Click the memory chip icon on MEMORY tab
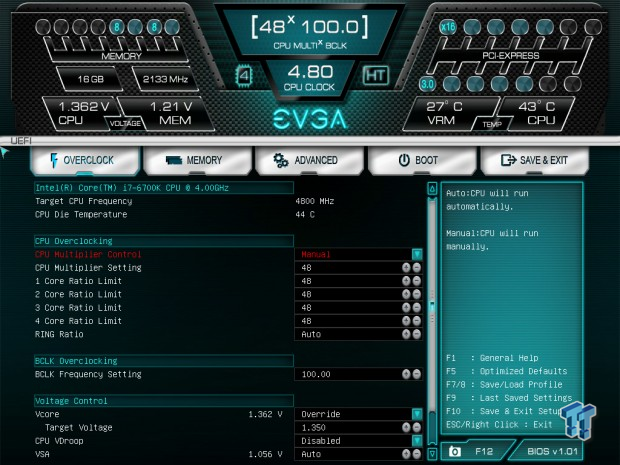 174,160
